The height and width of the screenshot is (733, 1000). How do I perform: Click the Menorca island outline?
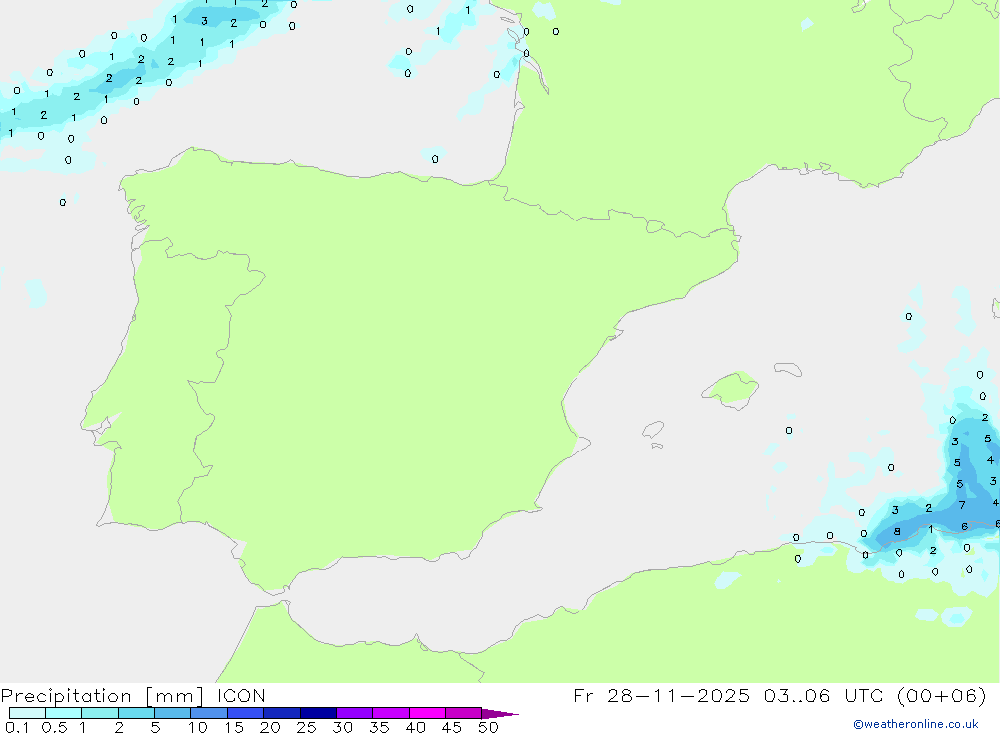(788, 369)
